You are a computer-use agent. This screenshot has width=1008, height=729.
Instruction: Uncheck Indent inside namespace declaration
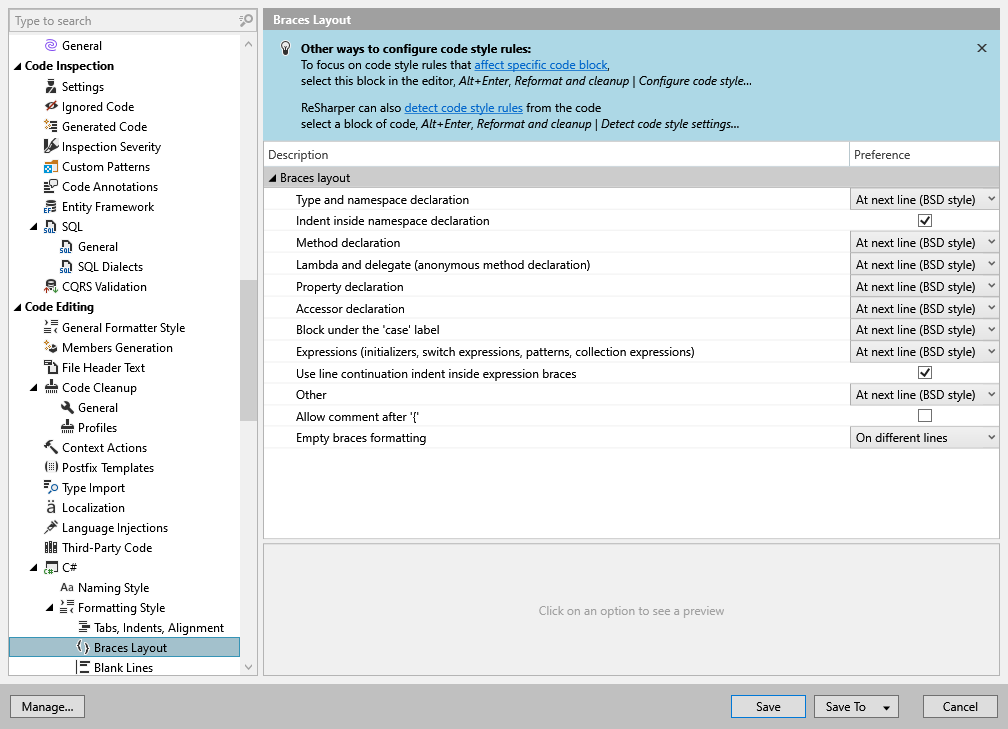tap(924, 221)
